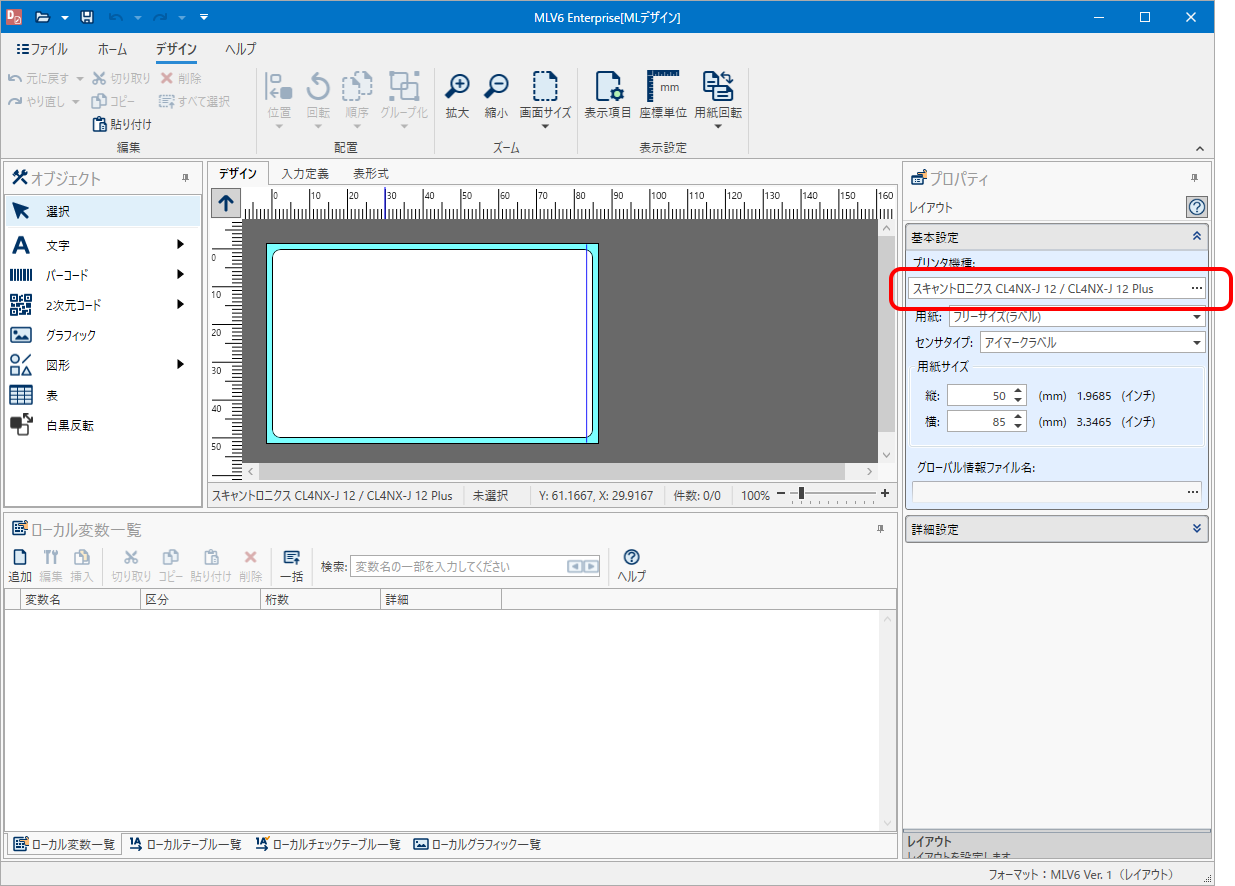
Task: Open the 用紙 paper type dropdown
Action: point(1197,317)
